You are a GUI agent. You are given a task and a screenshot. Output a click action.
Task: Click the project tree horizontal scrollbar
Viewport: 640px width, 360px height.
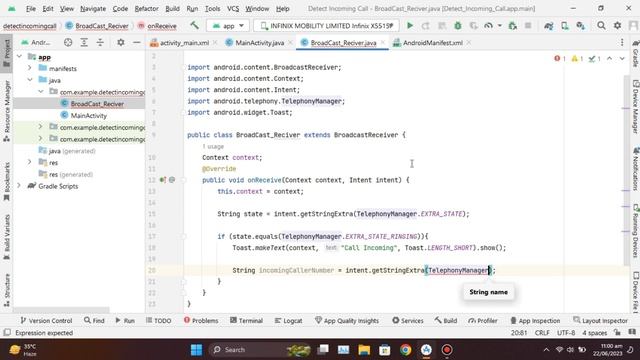(61, 310)
